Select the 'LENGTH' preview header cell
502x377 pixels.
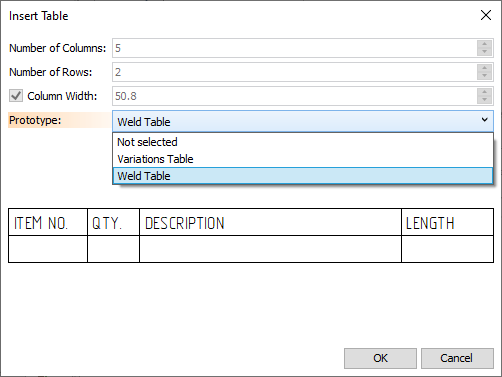(x=447, y=222)
